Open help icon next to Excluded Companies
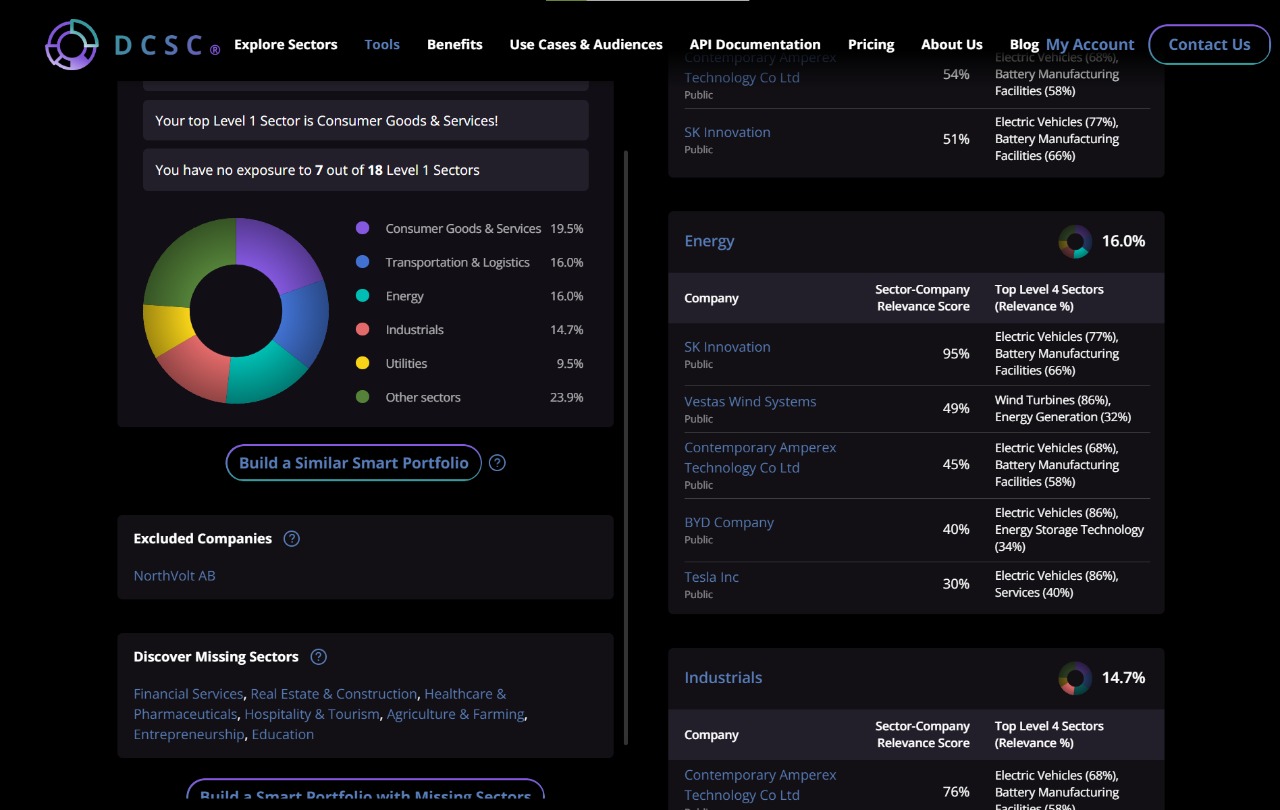Viewport: 1280px width, 810px height. click(291, 538)
